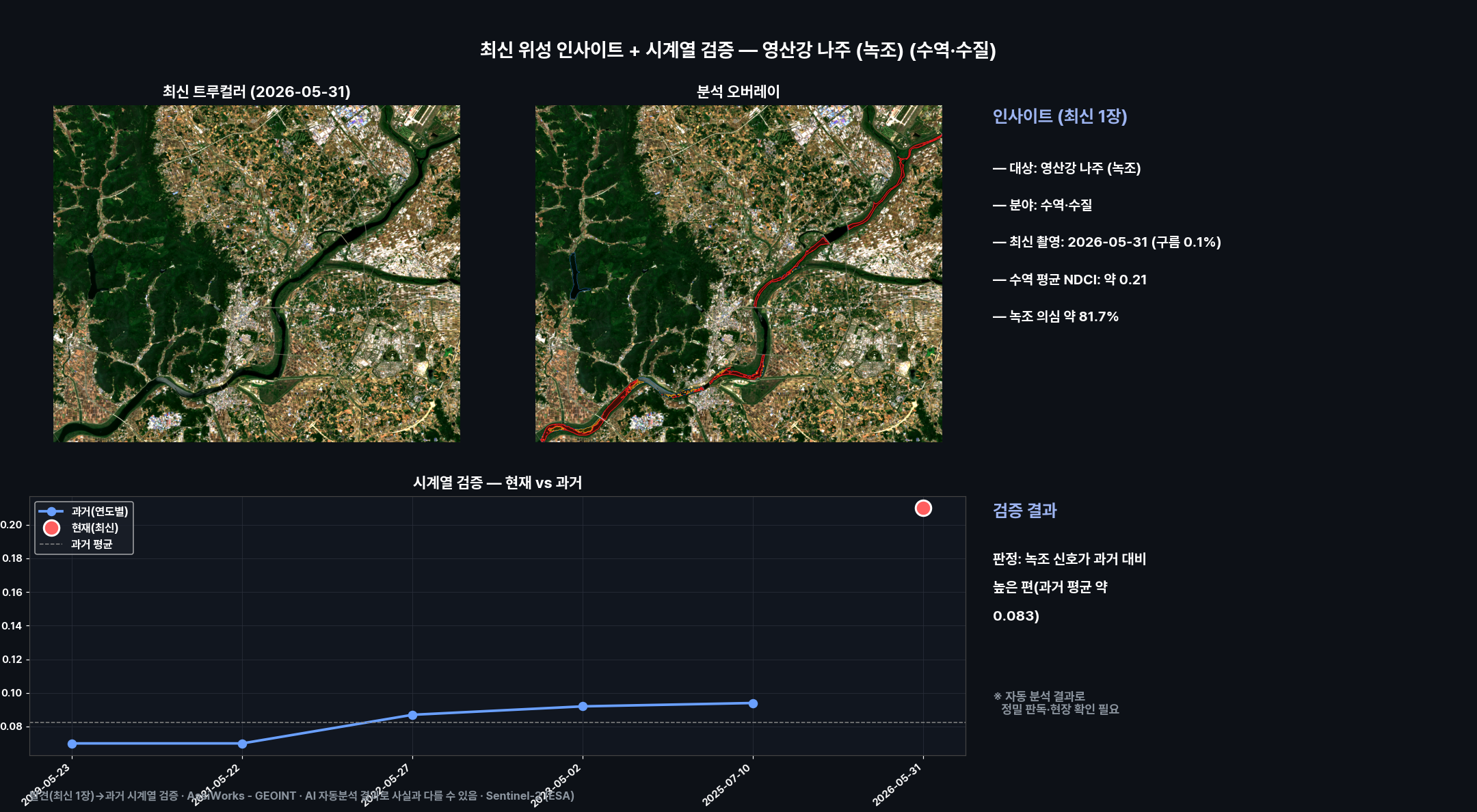Screen dimensions: 1477x812
Task: Select the blue data point above the 2025-07-10 label
Action: point(753,703)
